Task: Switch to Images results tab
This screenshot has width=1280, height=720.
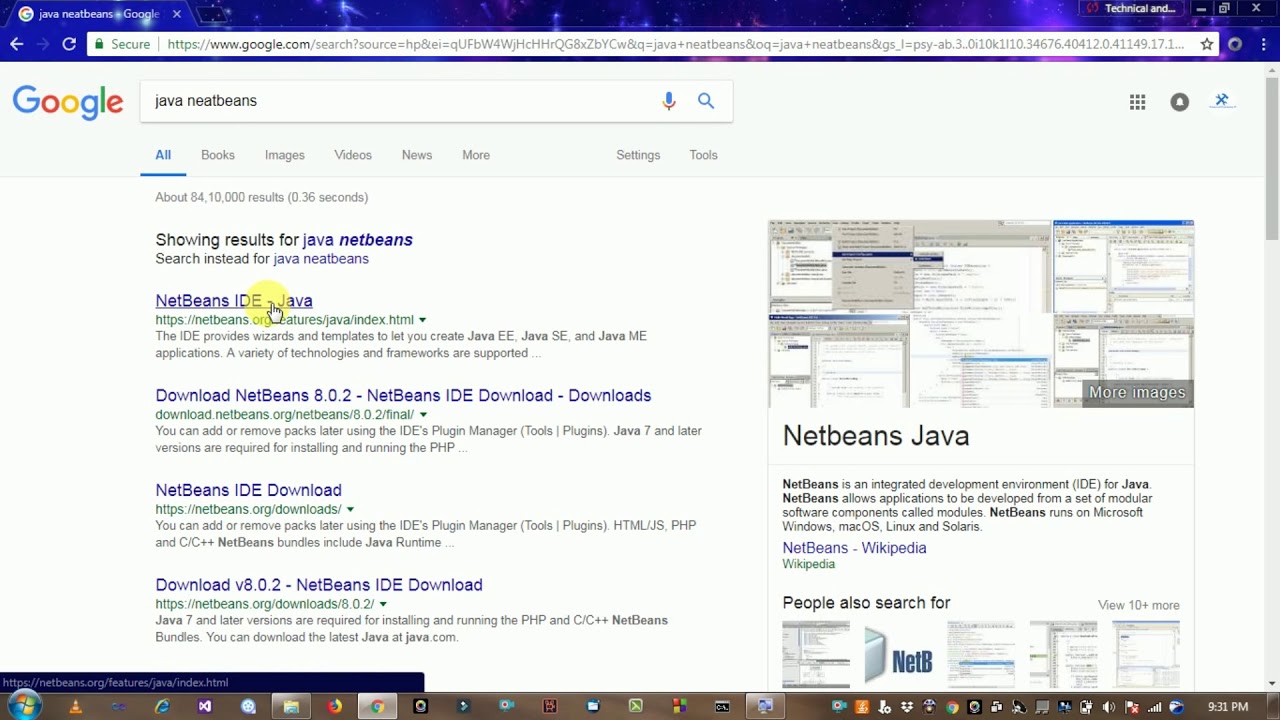Action: tap(285, 155)
